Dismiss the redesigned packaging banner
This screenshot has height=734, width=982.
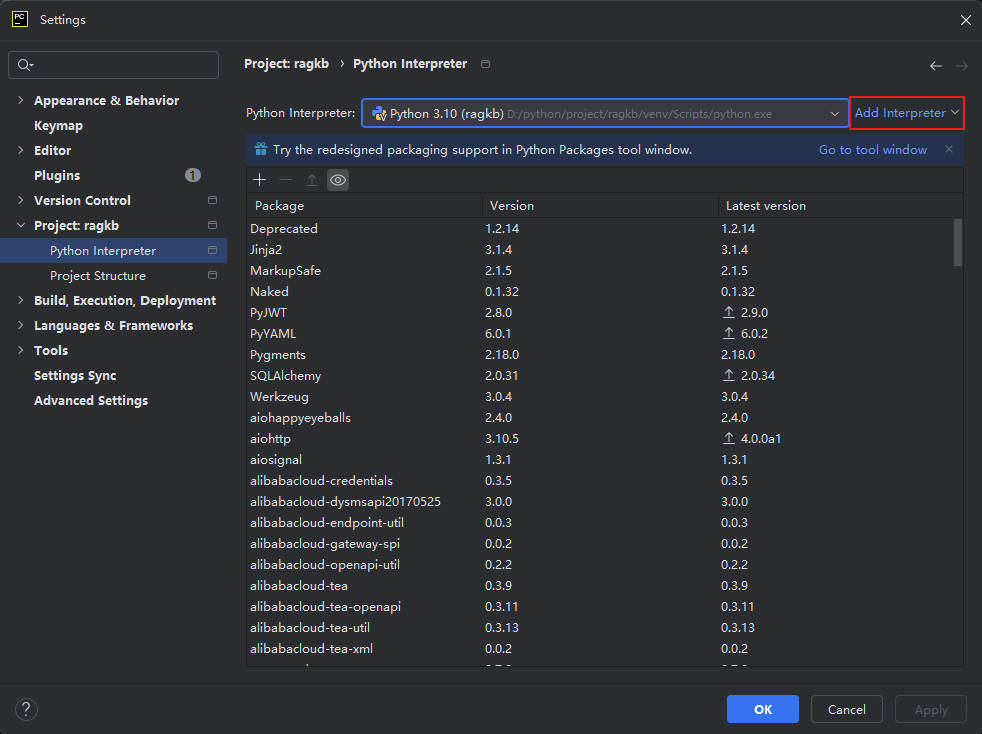point(949,149)
